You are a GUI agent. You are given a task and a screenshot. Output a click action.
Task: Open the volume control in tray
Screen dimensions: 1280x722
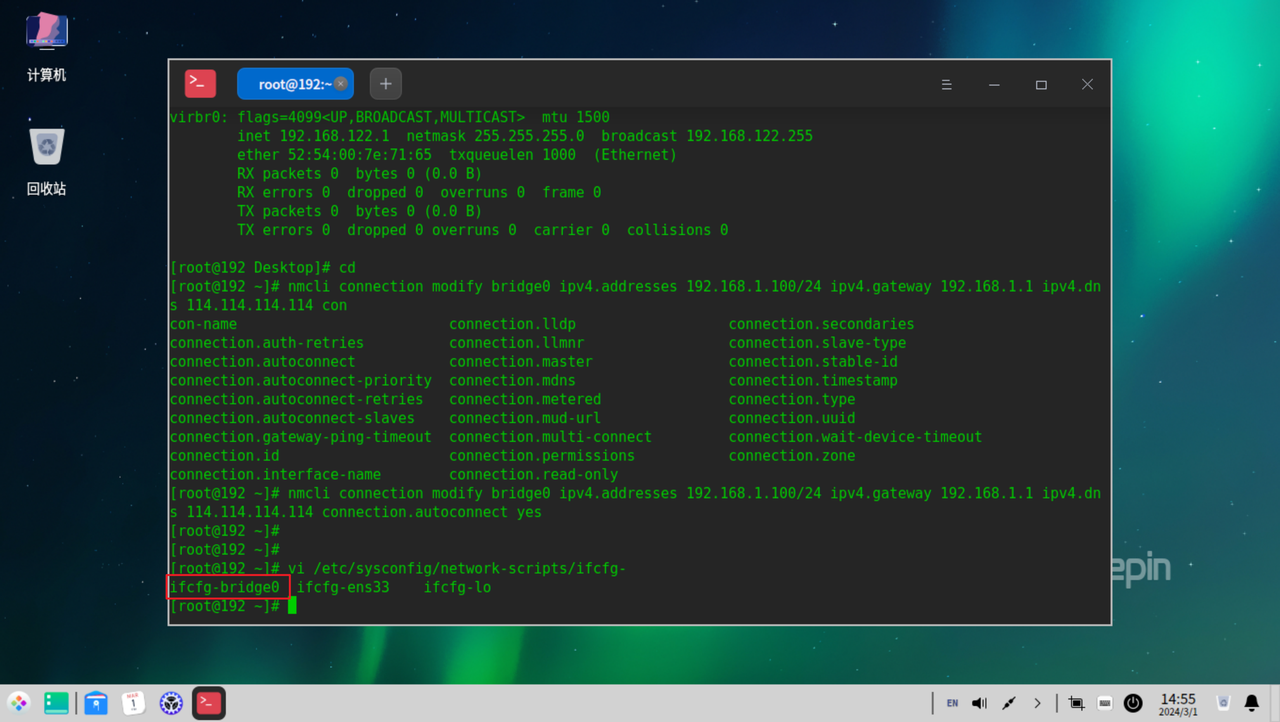click(980, 703)
